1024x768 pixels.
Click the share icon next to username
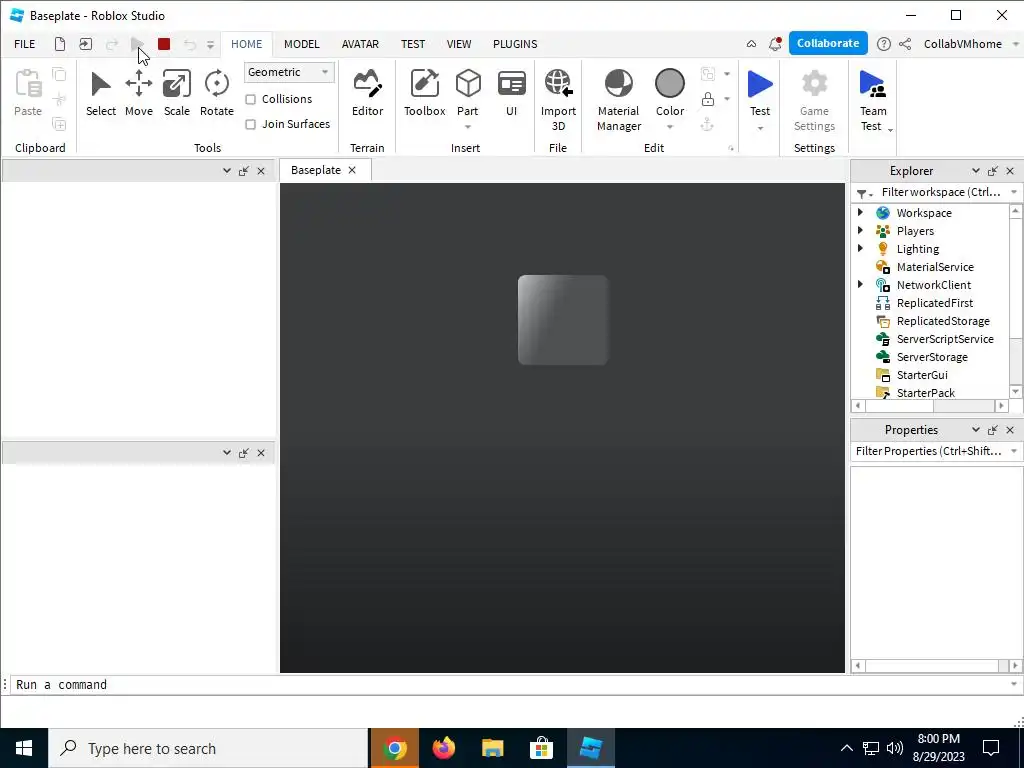pyautogui.click(x=905, y=44)
